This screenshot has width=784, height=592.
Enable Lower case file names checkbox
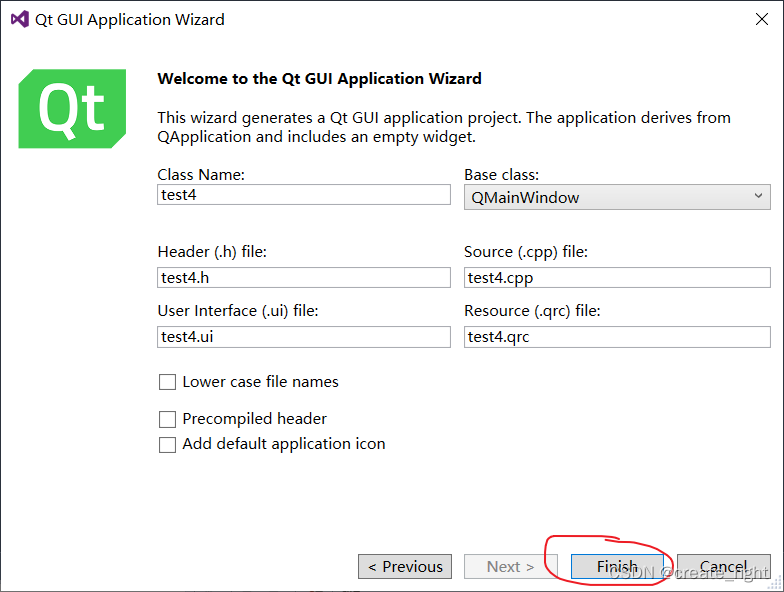coord(167,382)
